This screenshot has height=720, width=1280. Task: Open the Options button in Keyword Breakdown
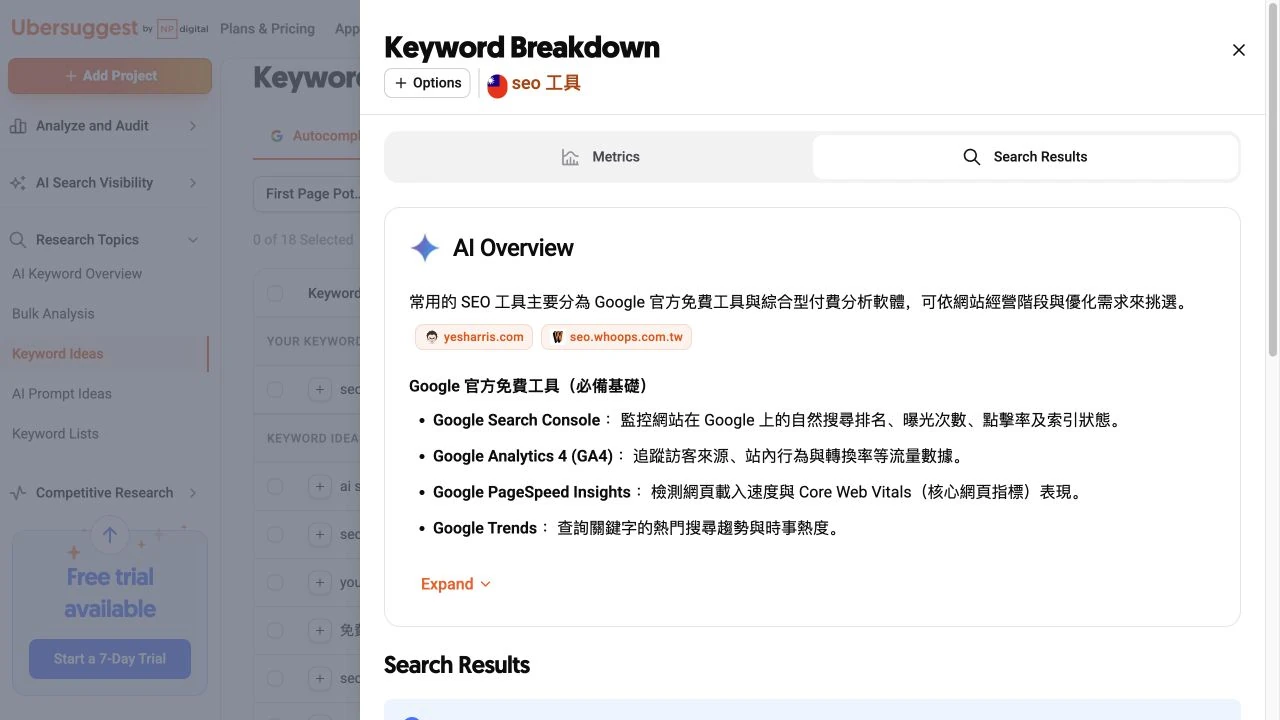427,83
